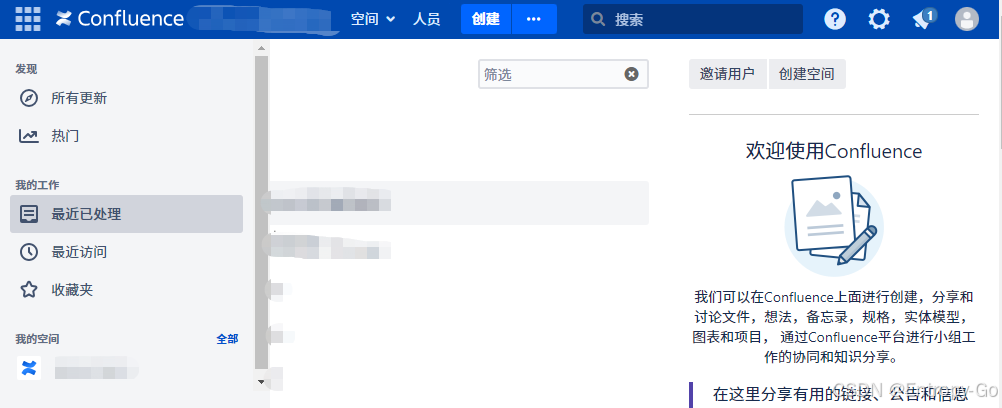1002x408 pixels.
Task: View notifications megaphone icon
Action: tap(924, 19)
